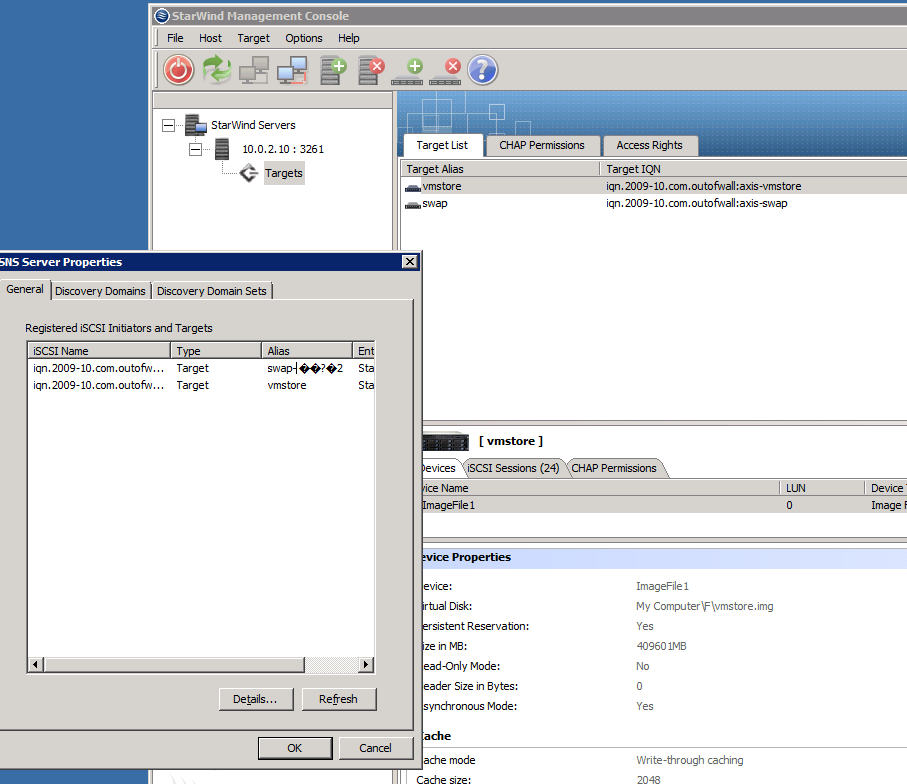This screenshot has width=907, height=784.
Task: Open the vmstore CHAP Permissions tab
Action: [x=614, y=468]
